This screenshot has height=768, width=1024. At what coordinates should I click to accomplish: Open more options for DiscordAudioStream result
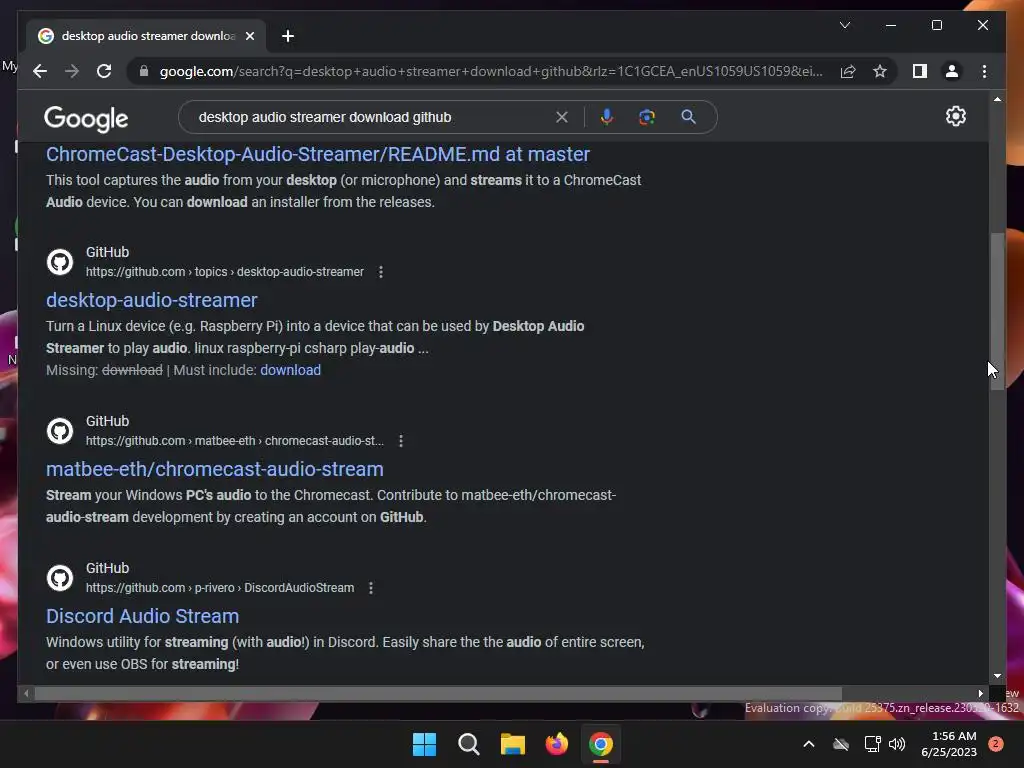coord(371,588)
